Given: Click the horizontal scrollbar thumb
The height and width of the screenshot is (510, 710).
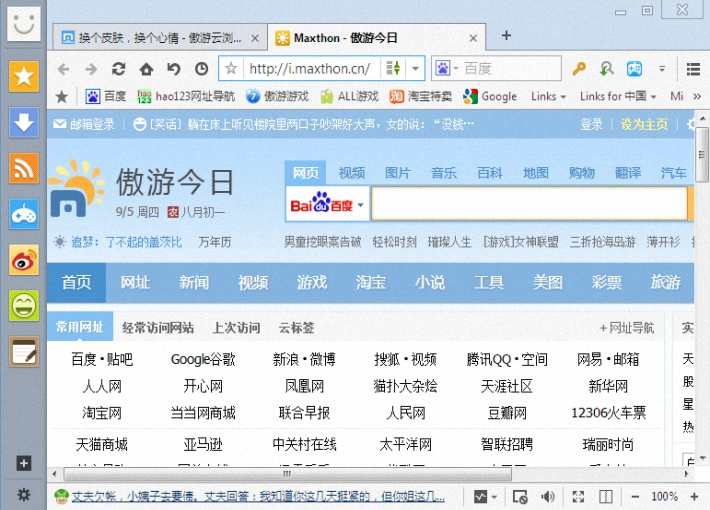Looking at the screenshot, I should 288,474.
